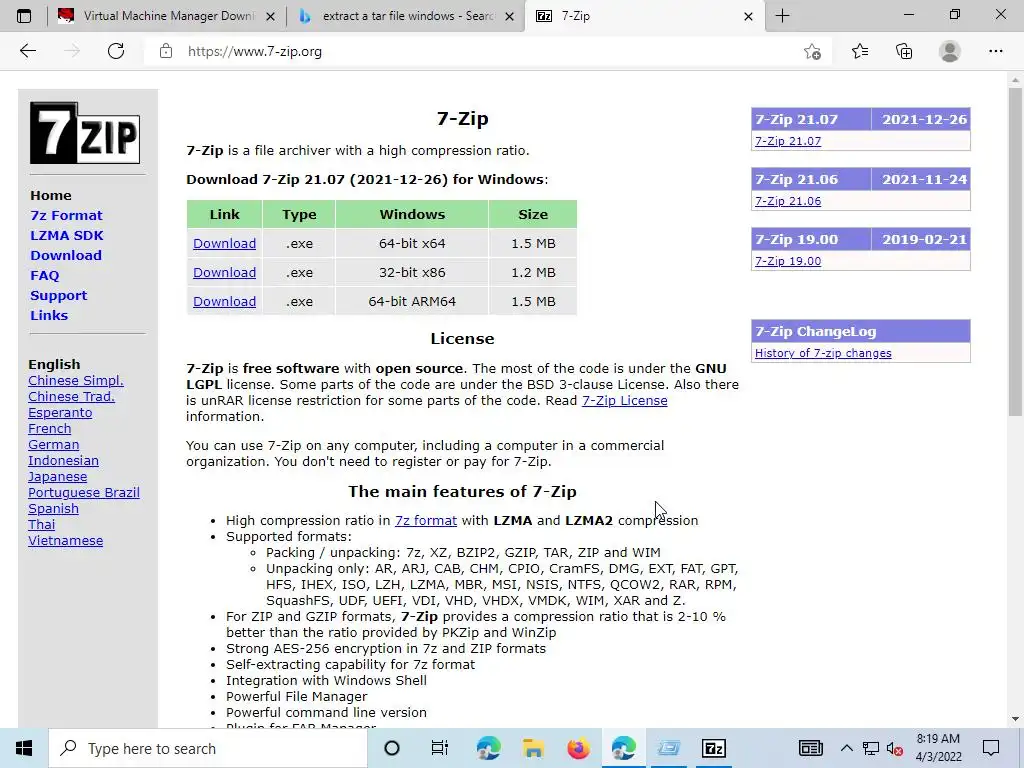
Task: Switch language to Spanish
Action: click(x=54, y=509)
